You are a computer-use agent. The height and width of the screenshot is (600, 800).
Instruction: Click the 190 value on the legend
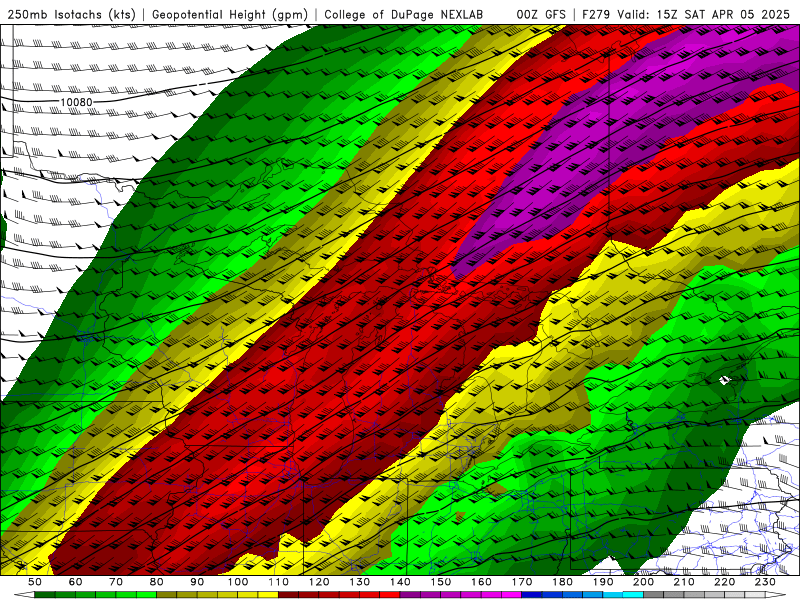pyautogui.click(x=603, y=582)
